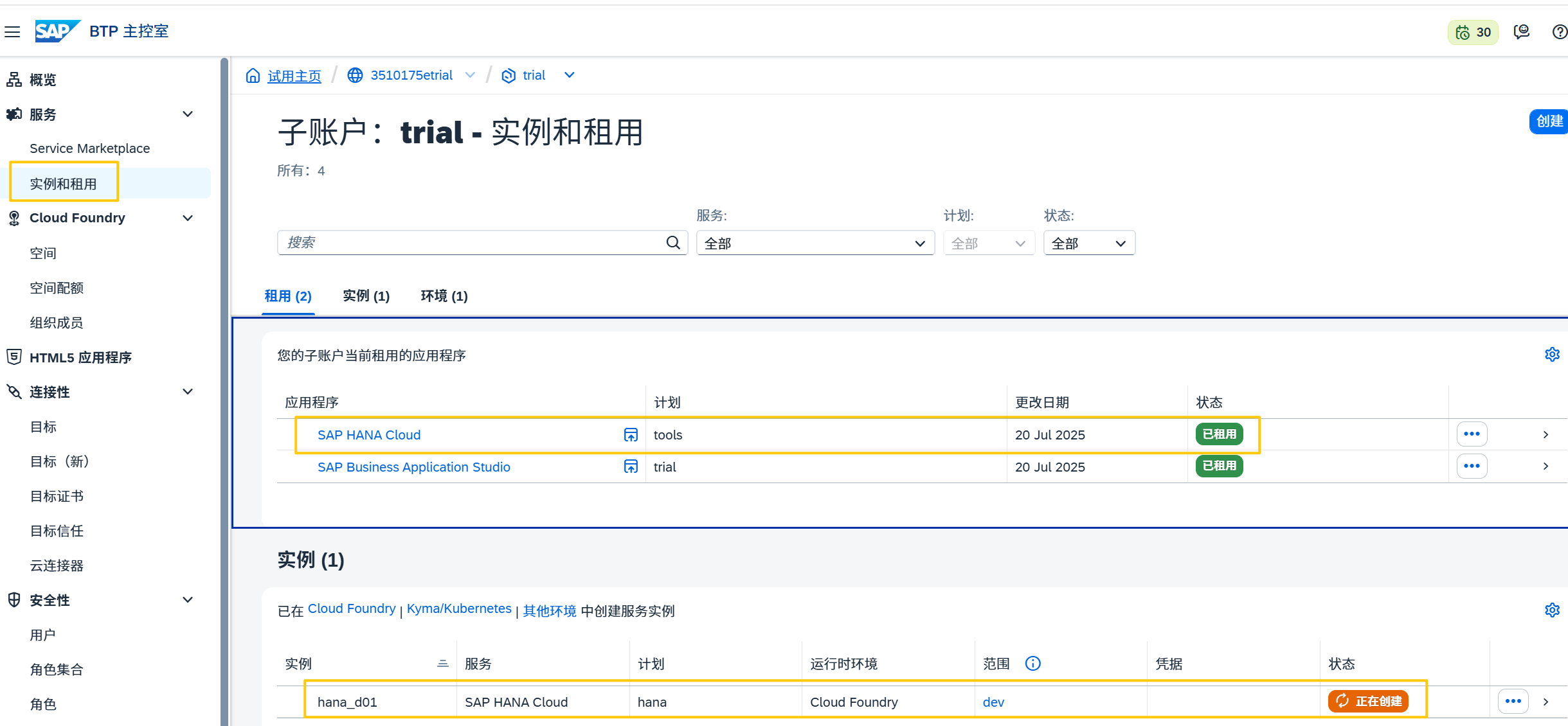Click the 服务 puzzle icon in sidebar

tap(14, 114)
